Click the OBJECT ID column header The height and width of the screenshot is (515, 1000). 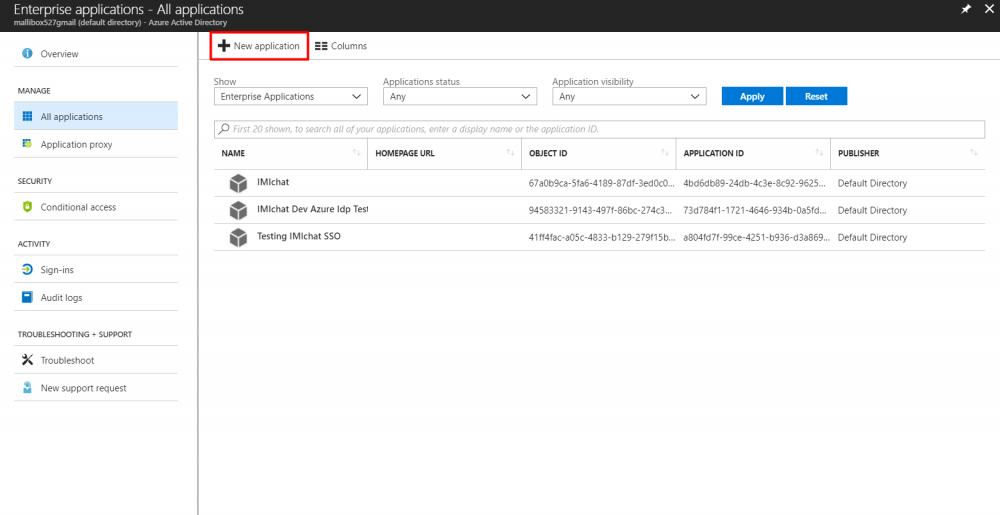tap(548, 154)
